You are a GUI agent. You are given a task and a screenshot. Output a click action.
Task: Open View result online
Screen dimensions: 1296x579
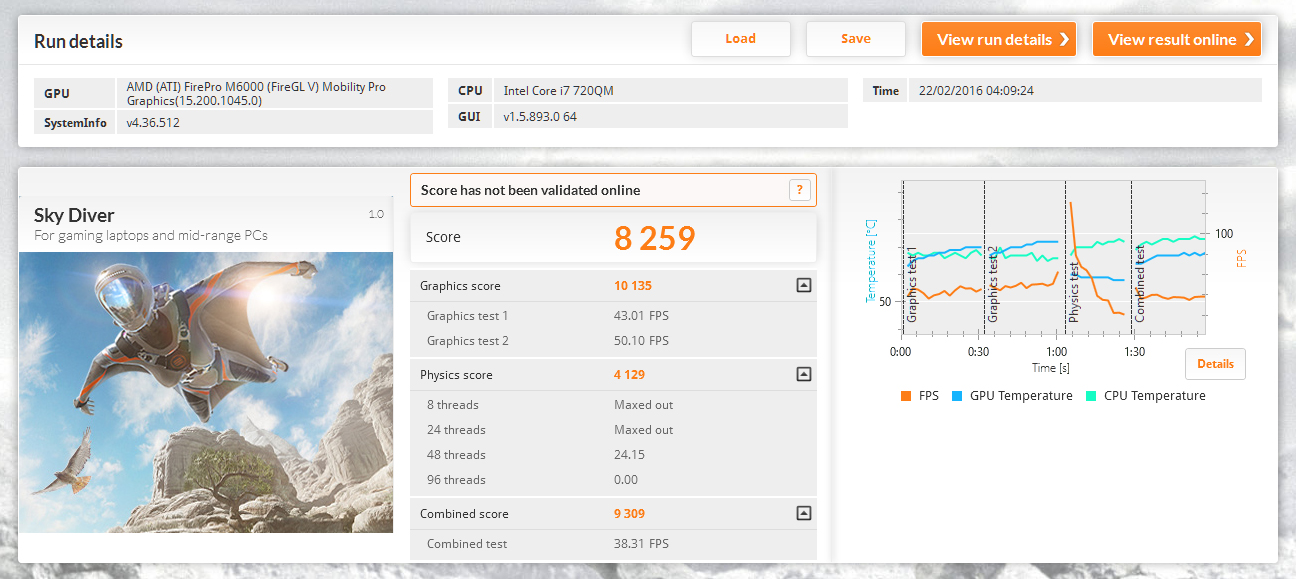pos(1177,39)
